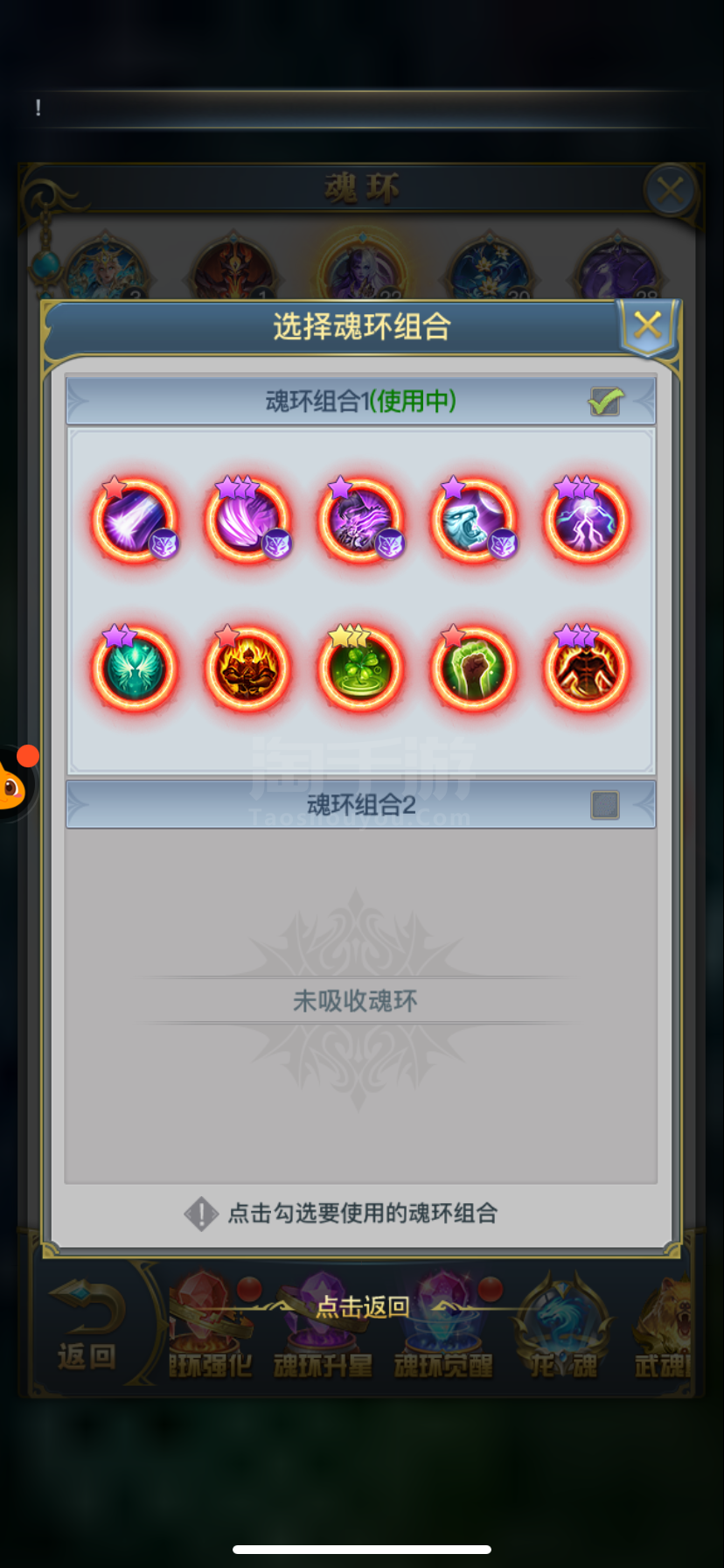Select the purple lightning soul ring icon
Screen dimensions: 724x1568
tap(586, 520)
